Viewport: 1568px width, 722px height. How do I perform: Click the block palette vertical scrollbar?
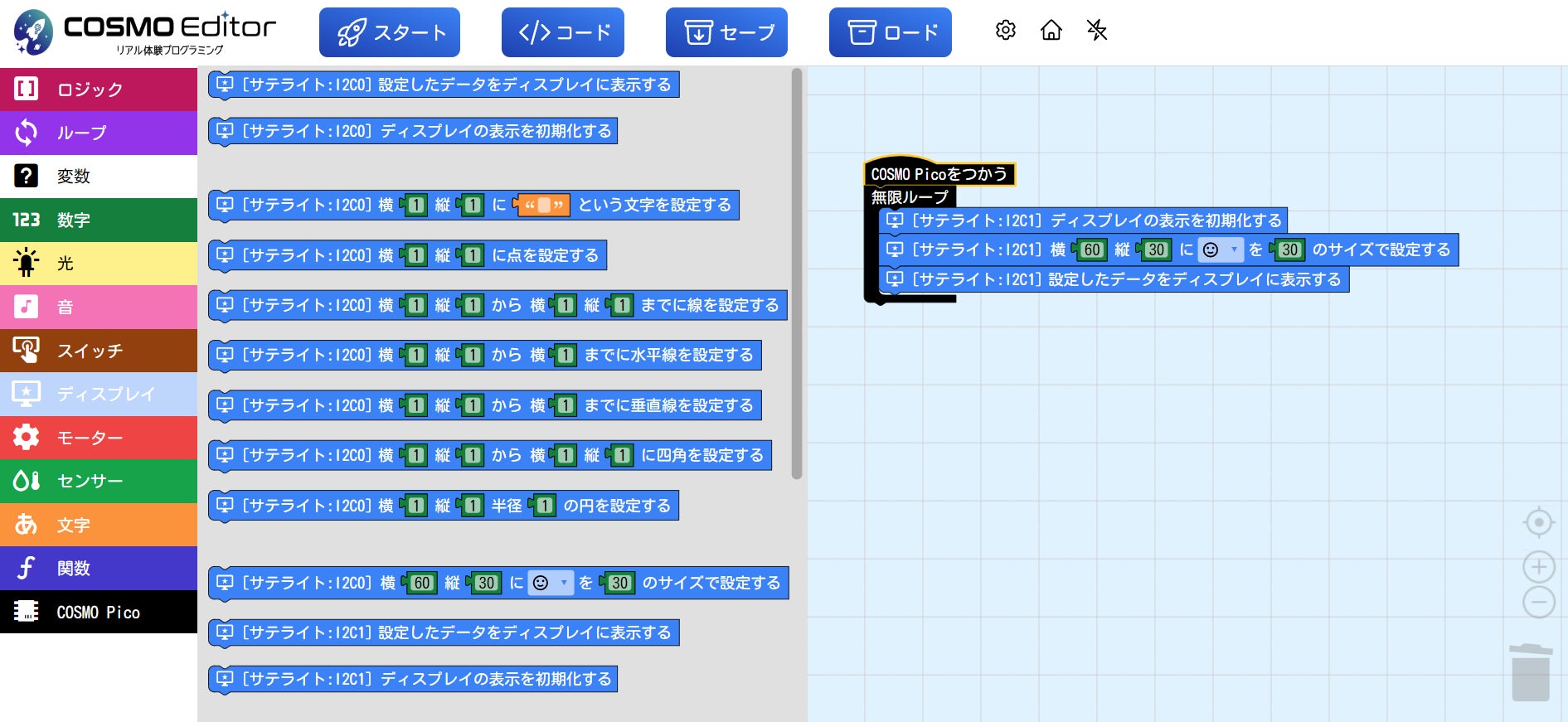[797, 274]
